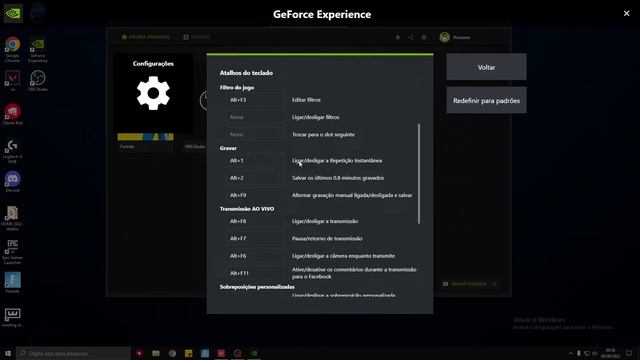Click the 'Gravar' section heading
This screenshot has width=640, height=360.
(x=228, y=148)
